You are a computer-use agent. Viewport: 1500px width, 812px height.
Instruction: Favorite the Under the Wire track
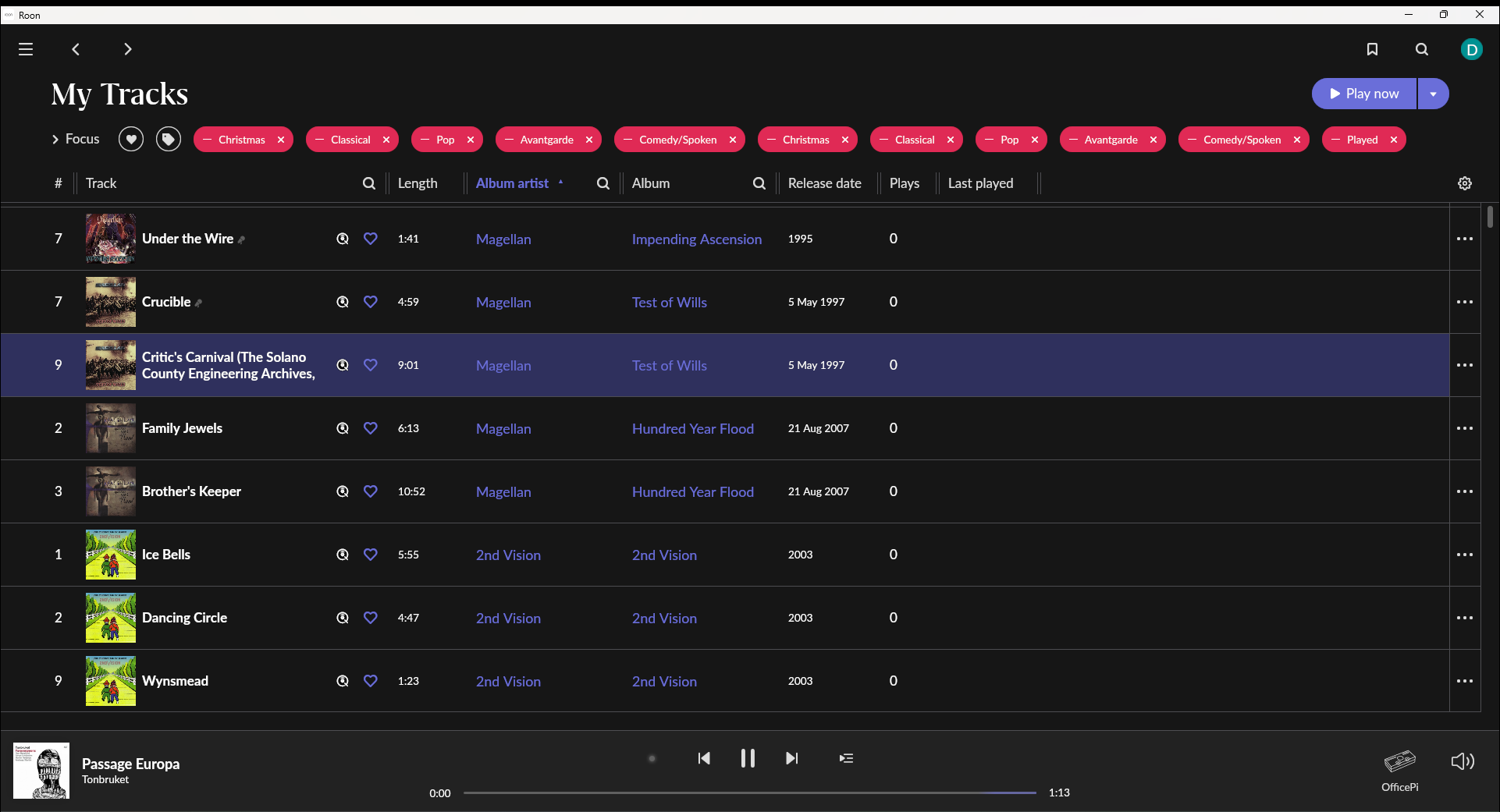[371, 239]
